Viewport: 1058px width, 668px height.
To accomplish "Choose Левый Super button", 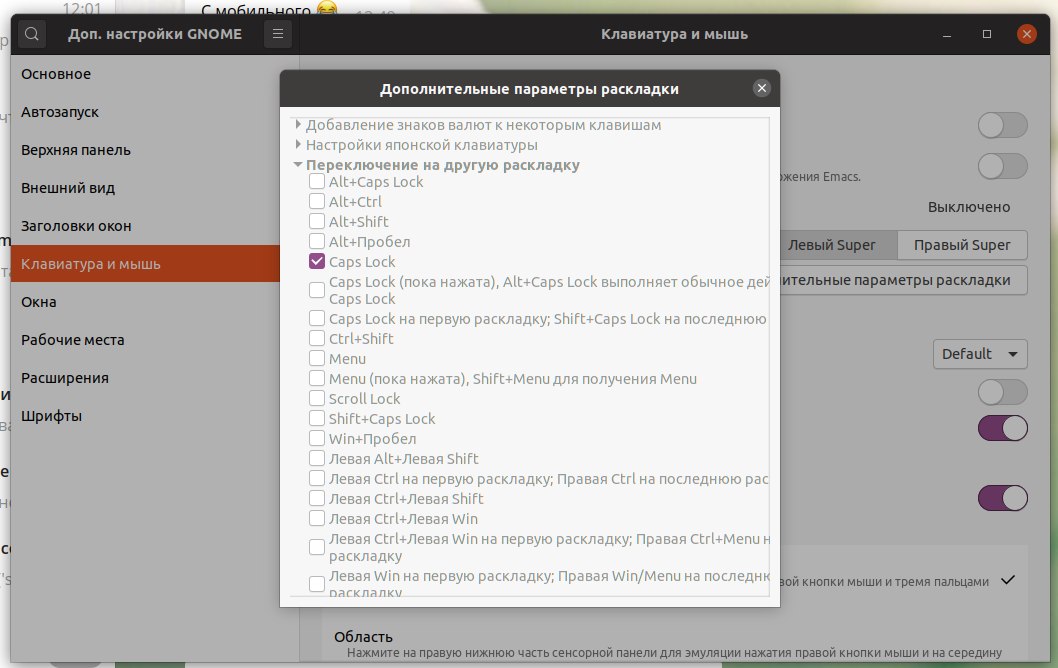I will [x=838, y=245].
